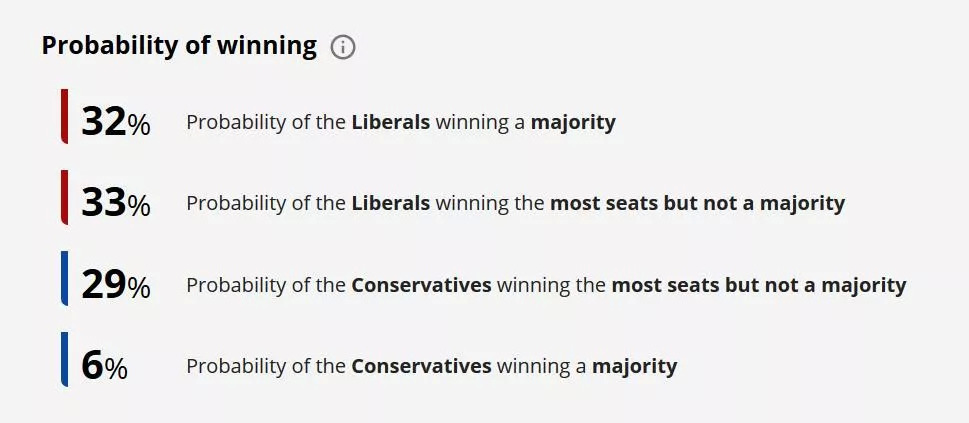Click "most seats but not a majority" for Conservatives
Image resolution: width=969 pixels, height=423 pixels.
pos(758,285)
